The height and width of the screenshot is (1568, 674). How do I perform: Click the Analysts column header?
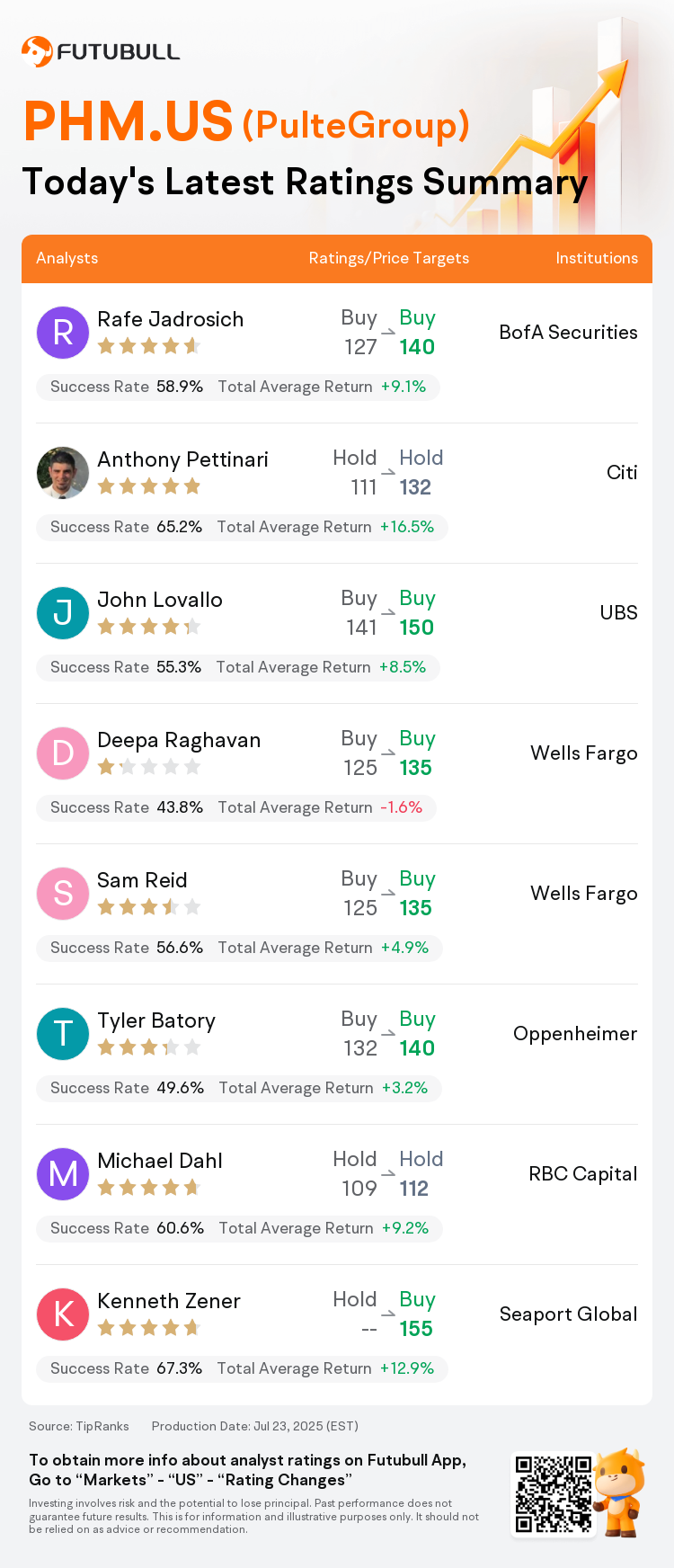[67, 258]
